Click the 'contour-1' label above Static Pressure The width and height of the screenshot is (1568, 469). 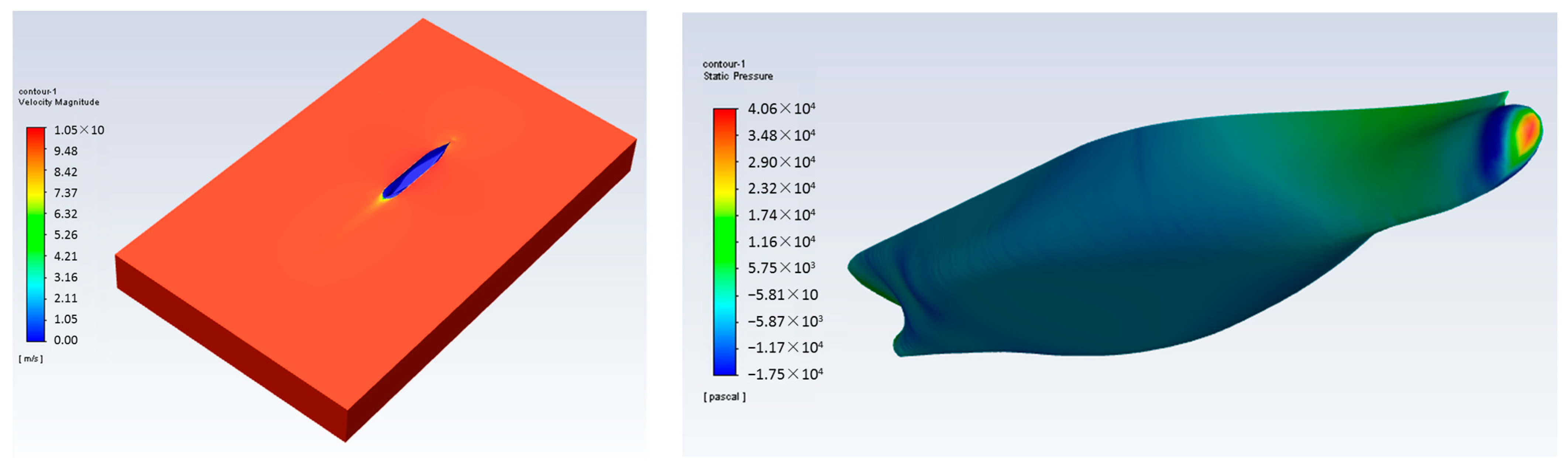pos(723,64)
